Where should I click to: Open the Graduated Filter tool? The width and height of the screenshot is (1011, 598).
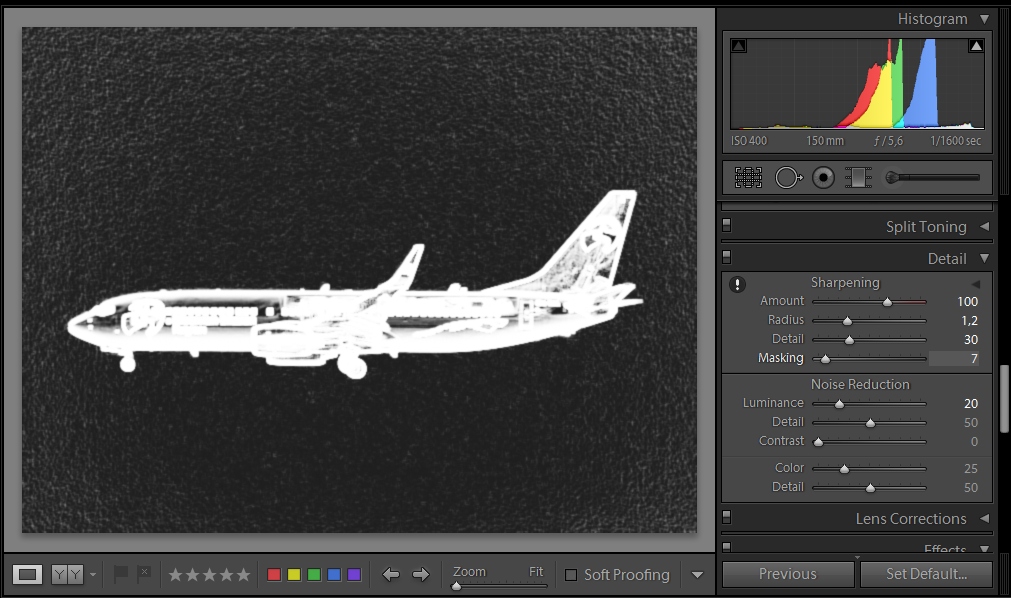(x=858, y=178)
